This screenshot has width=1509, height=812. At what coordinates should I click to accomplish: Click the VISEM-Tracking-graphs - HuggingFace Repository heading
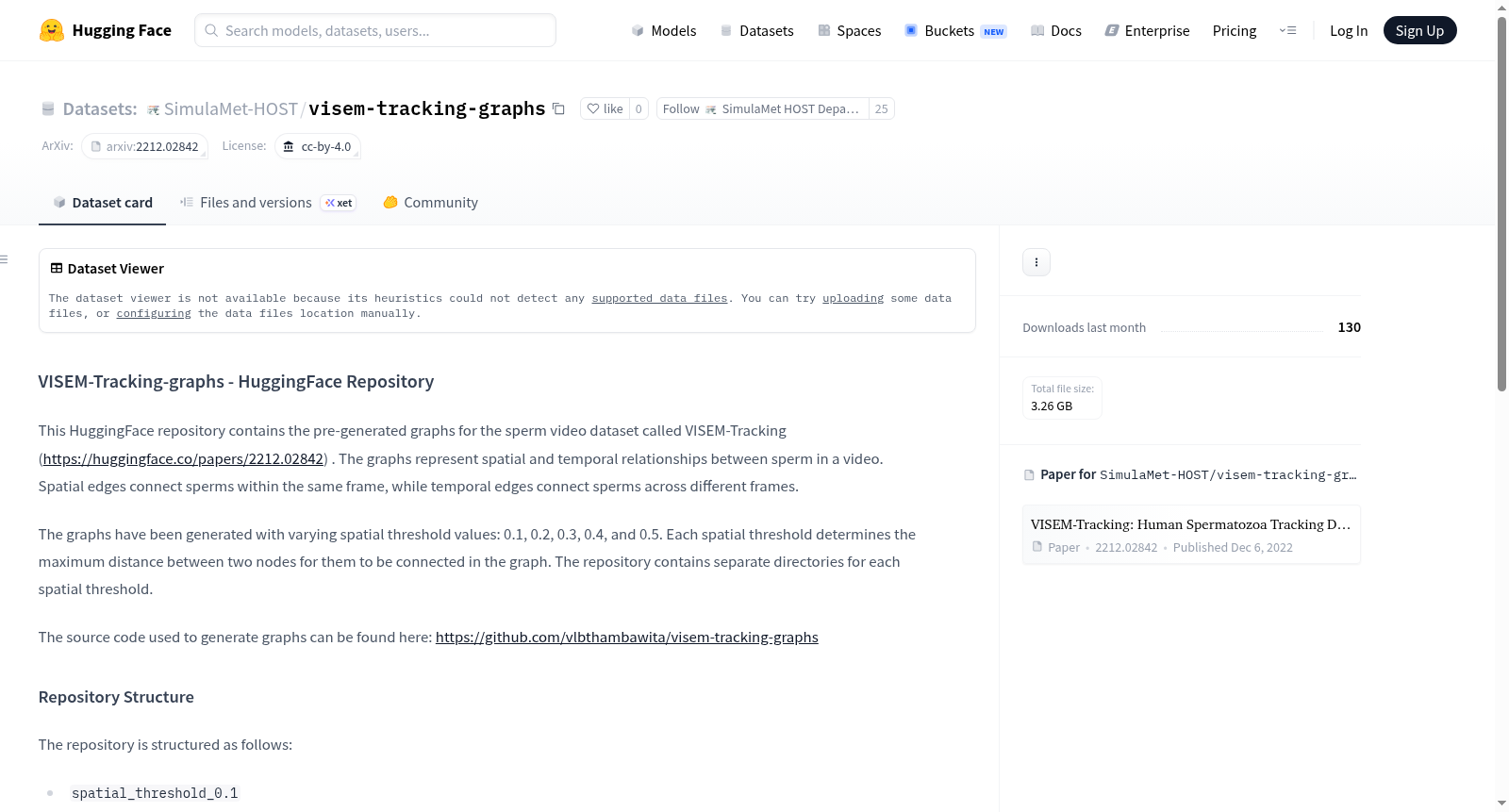[x=236, y=381]
